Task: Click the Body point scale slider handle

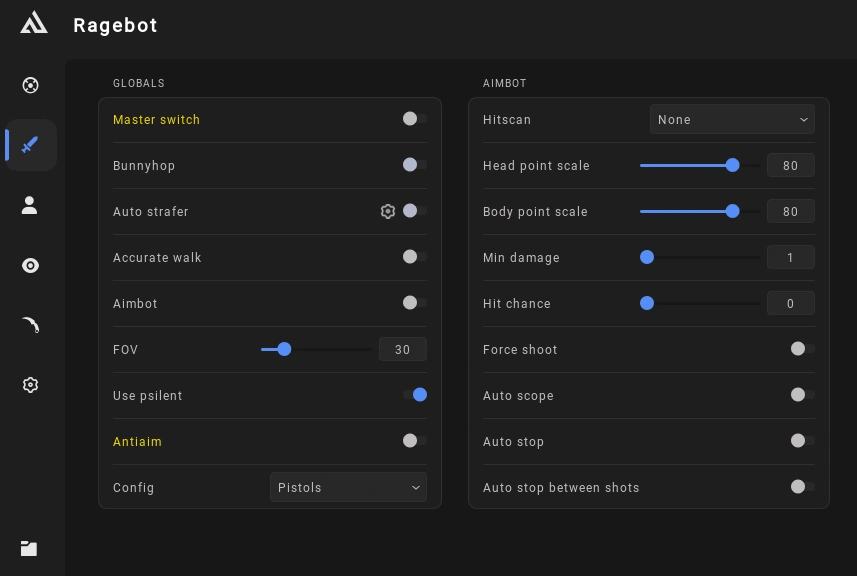Action: (732, 211)
